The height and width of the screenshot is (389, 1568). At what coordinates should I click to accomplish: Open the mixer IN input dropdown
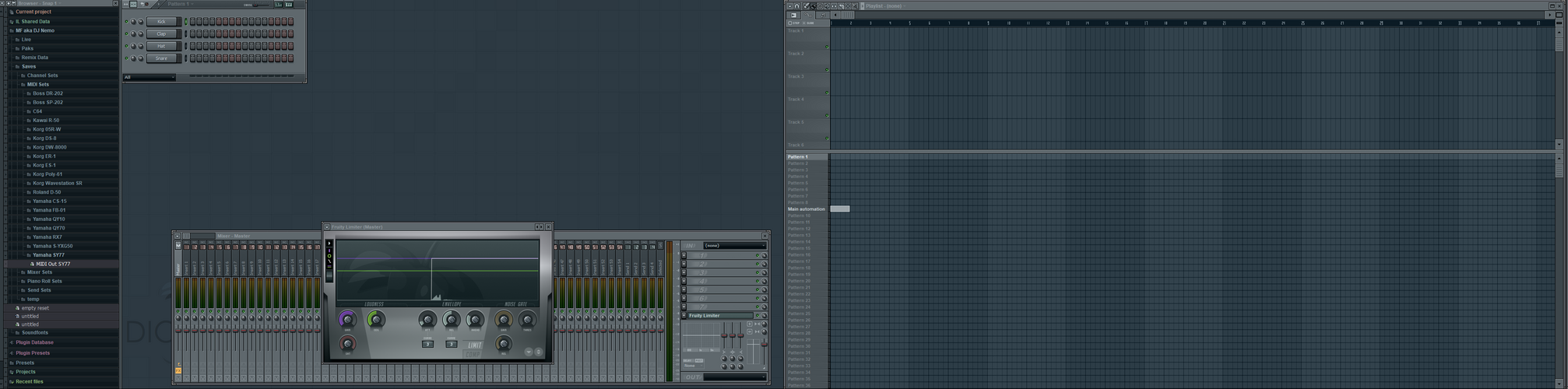pos(735,246)
